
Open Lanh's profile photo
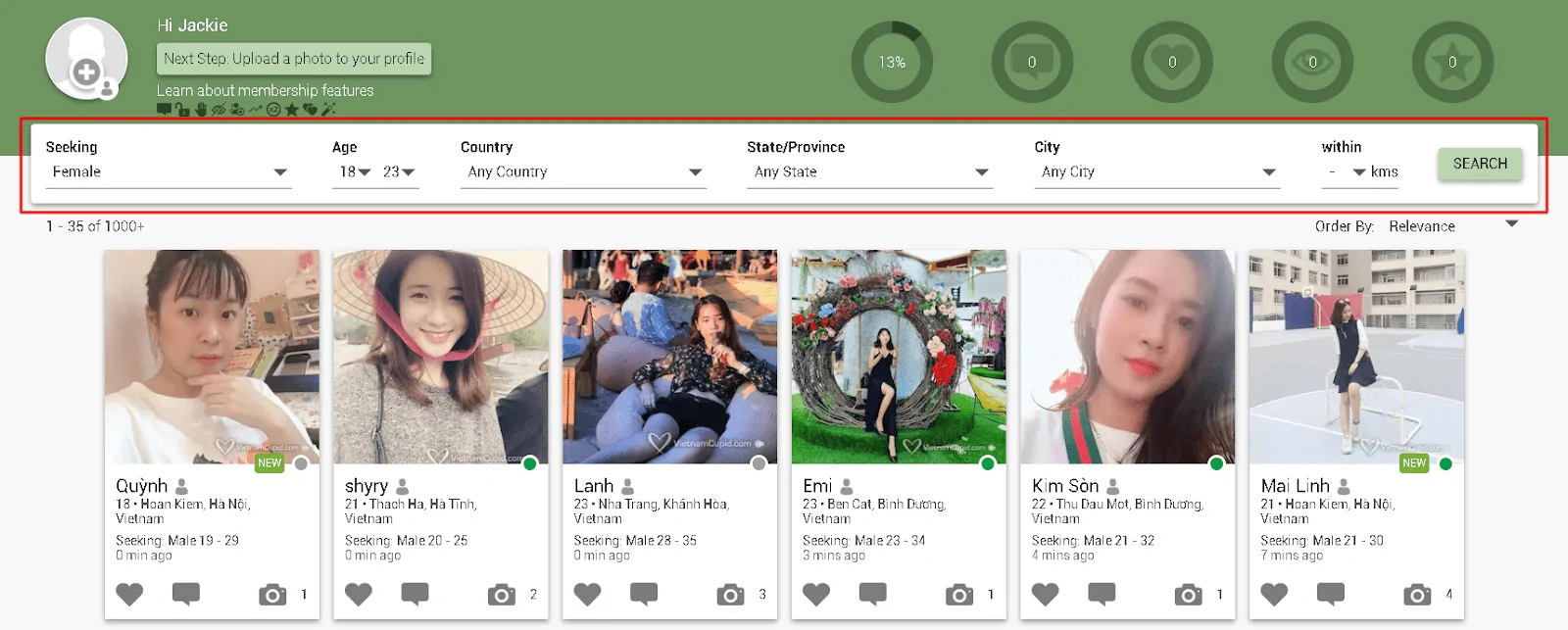coord(669,357)
